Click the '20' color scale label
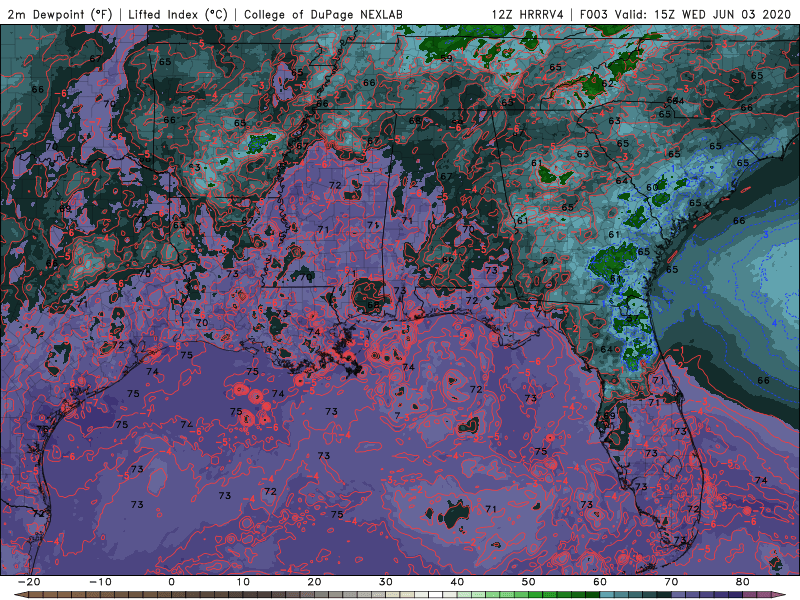The image size is (800, 600). coord(314,582)
